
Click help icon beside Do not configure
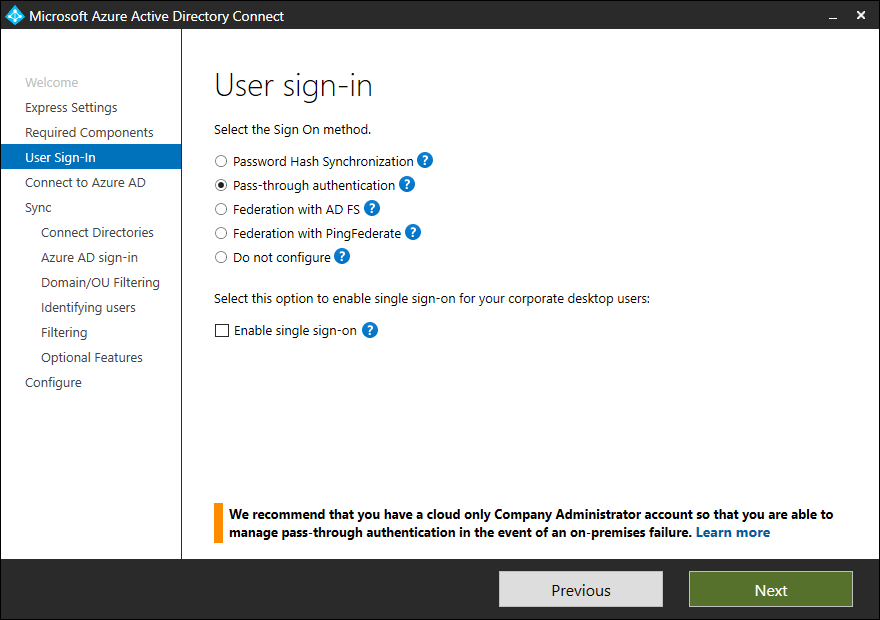point(342,256)
